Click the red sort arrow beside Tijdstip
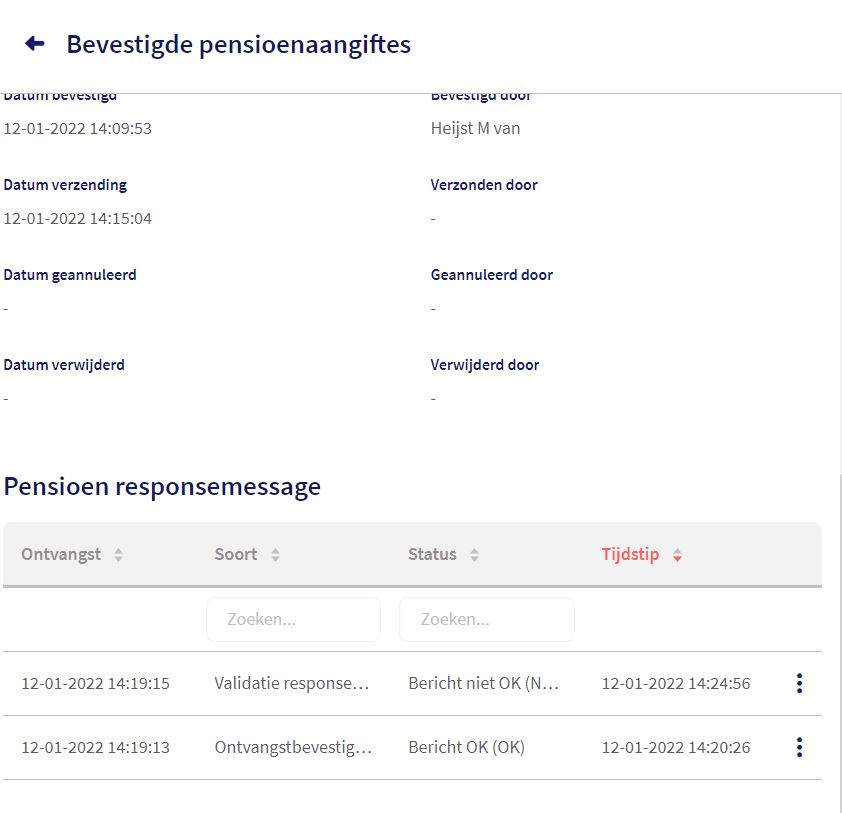The height and width of the screenshot is (813, 842). (677, 555)
